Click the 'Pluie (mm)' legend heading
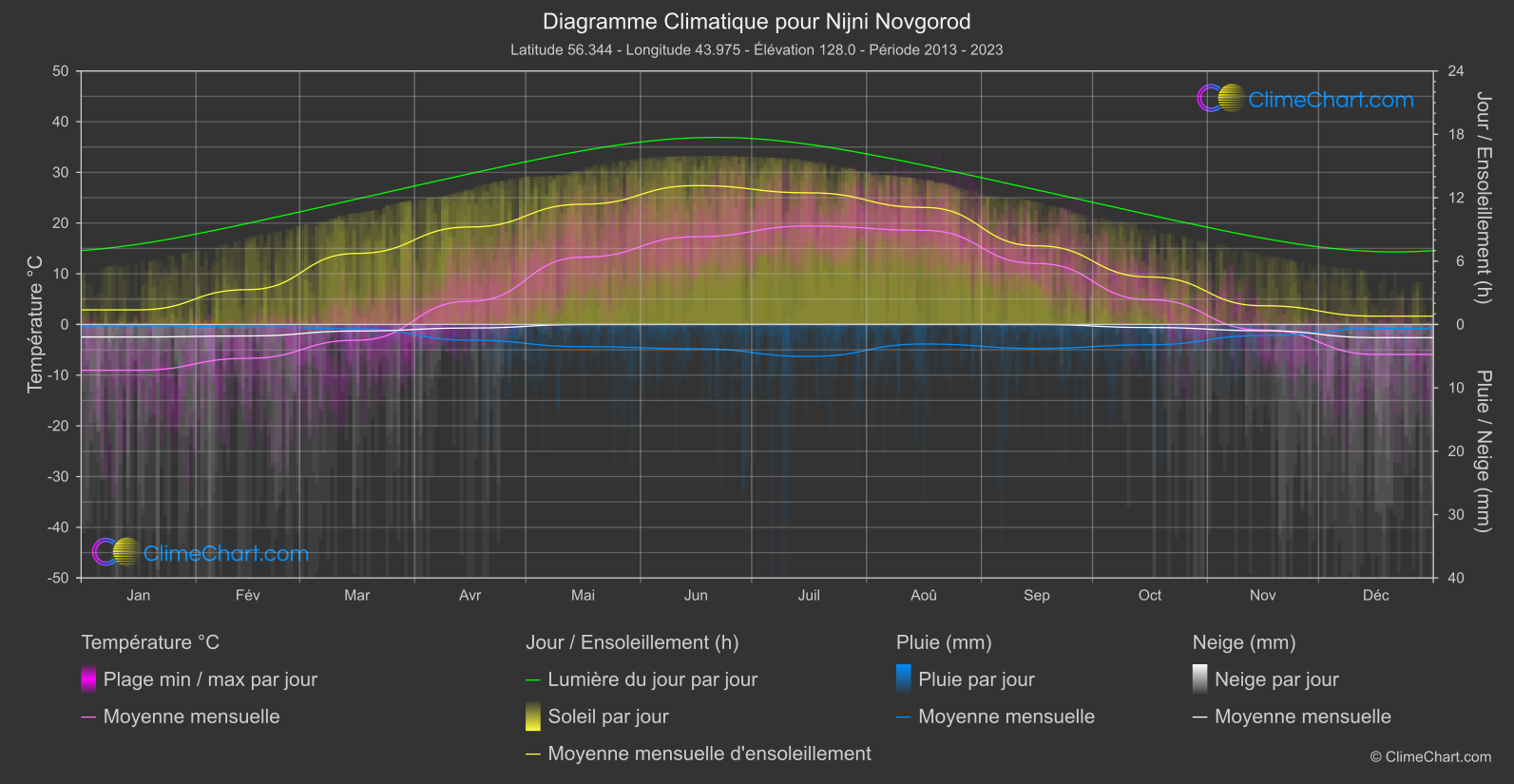The image size is (1514, 784). point(944,642)
